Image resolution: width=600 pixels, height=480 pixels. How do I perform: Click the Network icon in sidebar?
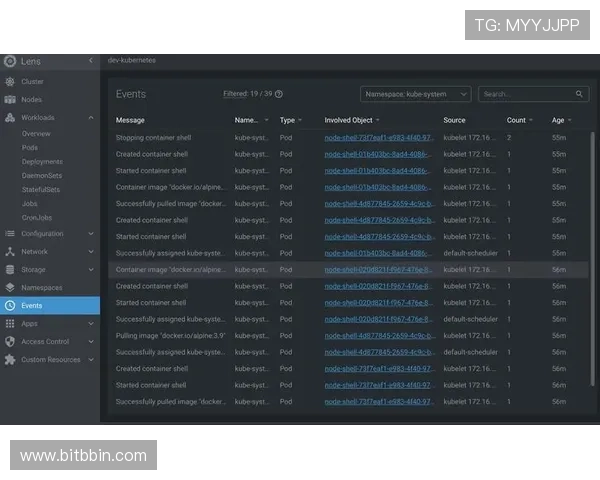(x=10, y=252)
